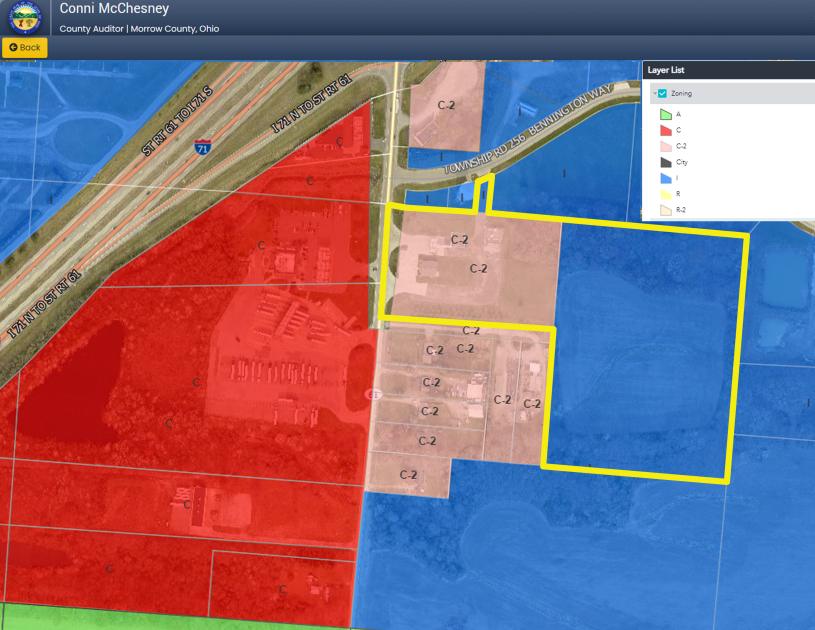Click the route 61 marker on the road

(373, 394)
